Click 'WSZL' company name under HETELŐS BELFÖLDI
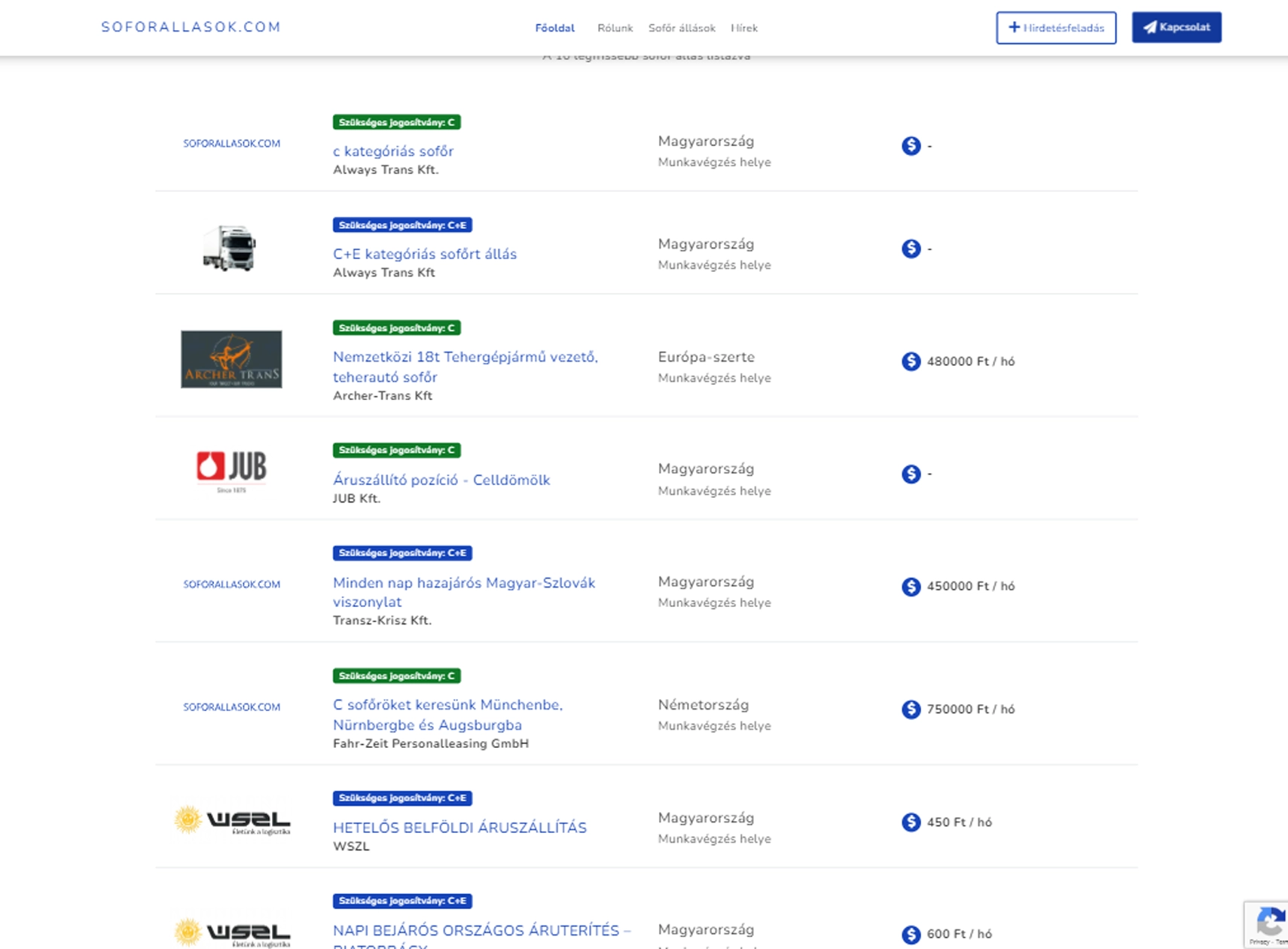 click(x=351, y=847)
